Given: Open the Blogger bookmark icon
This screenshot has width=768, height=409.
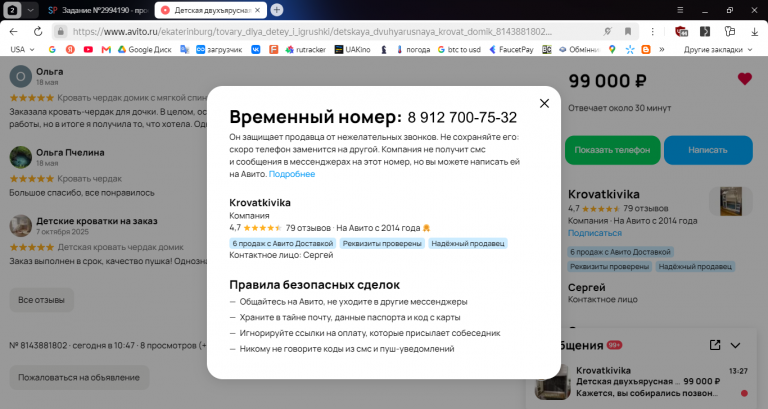Looking at the screenshot, I should 646,49.
